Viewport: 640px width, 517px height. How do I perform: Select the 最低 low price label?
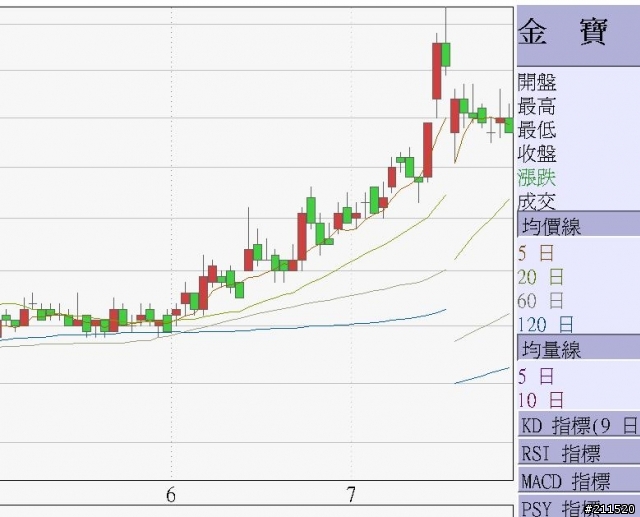click(537, 131)
